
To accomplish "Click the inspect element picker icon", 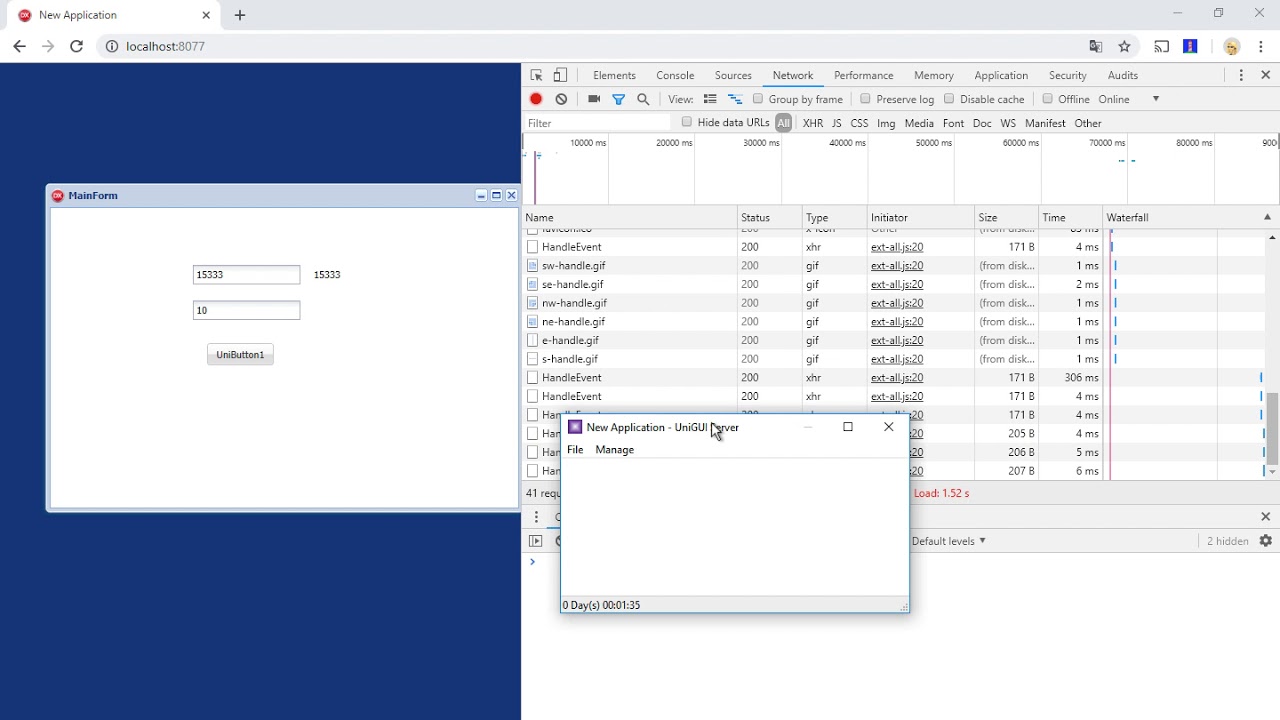I will pyautogui.click(x=536, y=75).
